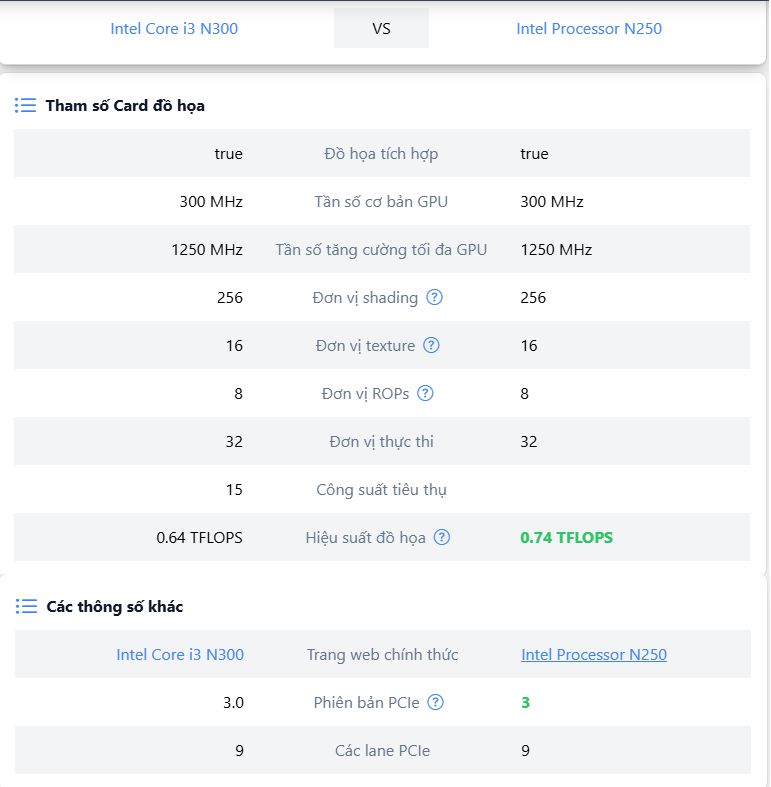Screen dimensions: 771x787
Task: Click Tham số Card đồ họa section heading
Action: click(x=125, y=105)
